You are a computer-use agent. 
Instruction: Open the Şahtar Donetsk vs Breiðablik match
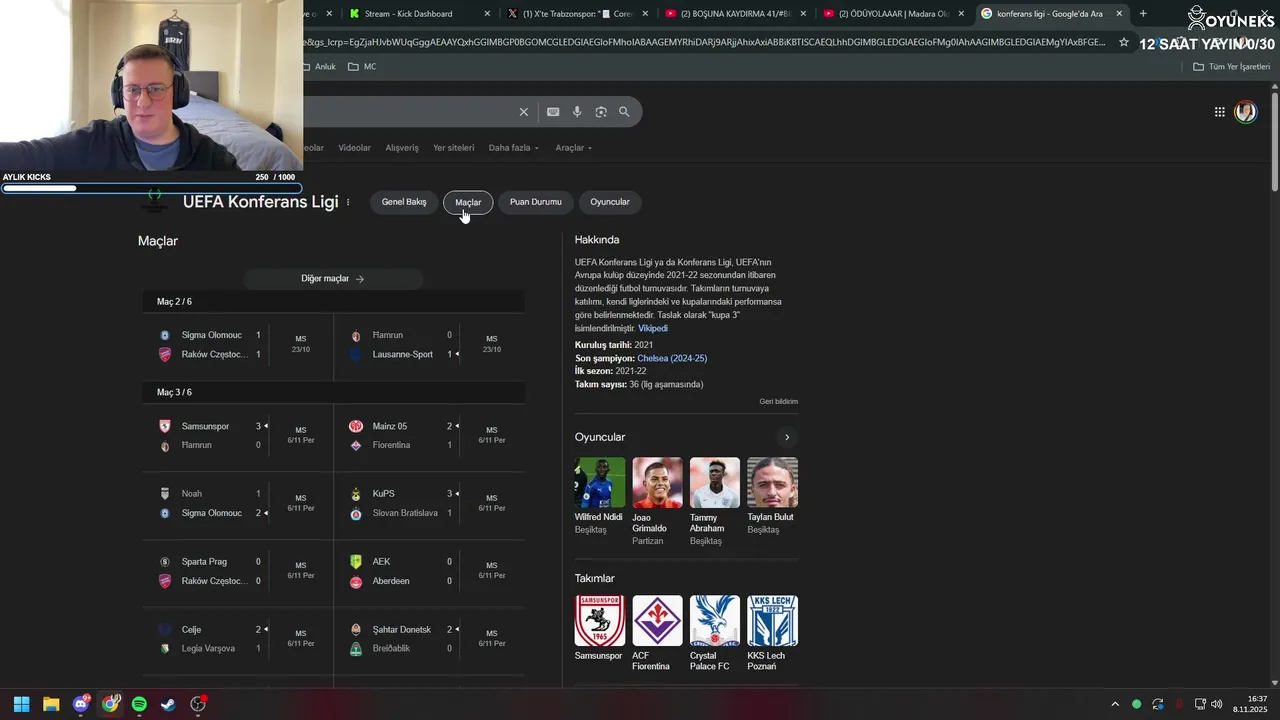[x=430, y=639]
